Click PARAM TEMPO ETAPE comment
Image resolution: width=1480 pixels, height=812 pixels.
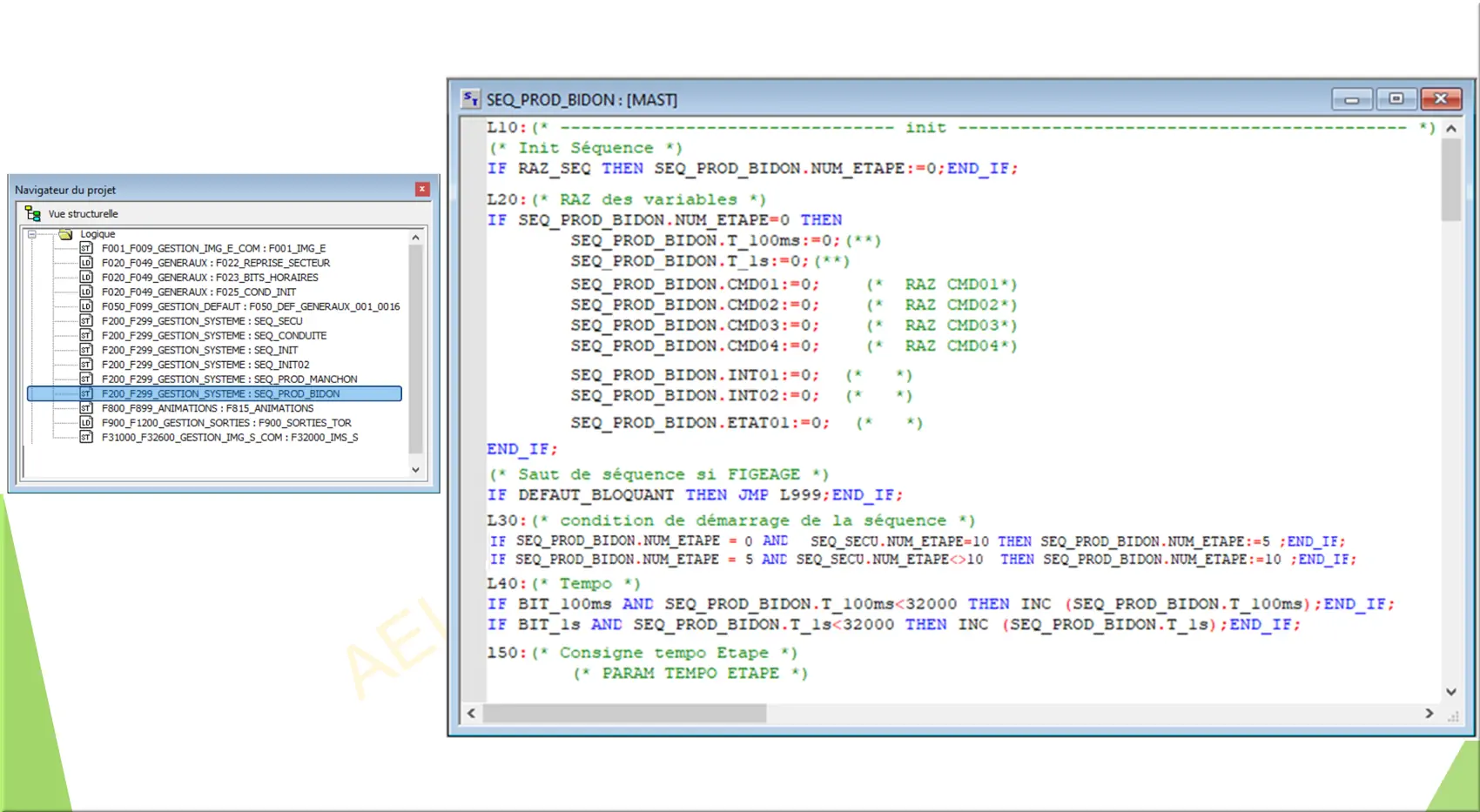point(690,673)
